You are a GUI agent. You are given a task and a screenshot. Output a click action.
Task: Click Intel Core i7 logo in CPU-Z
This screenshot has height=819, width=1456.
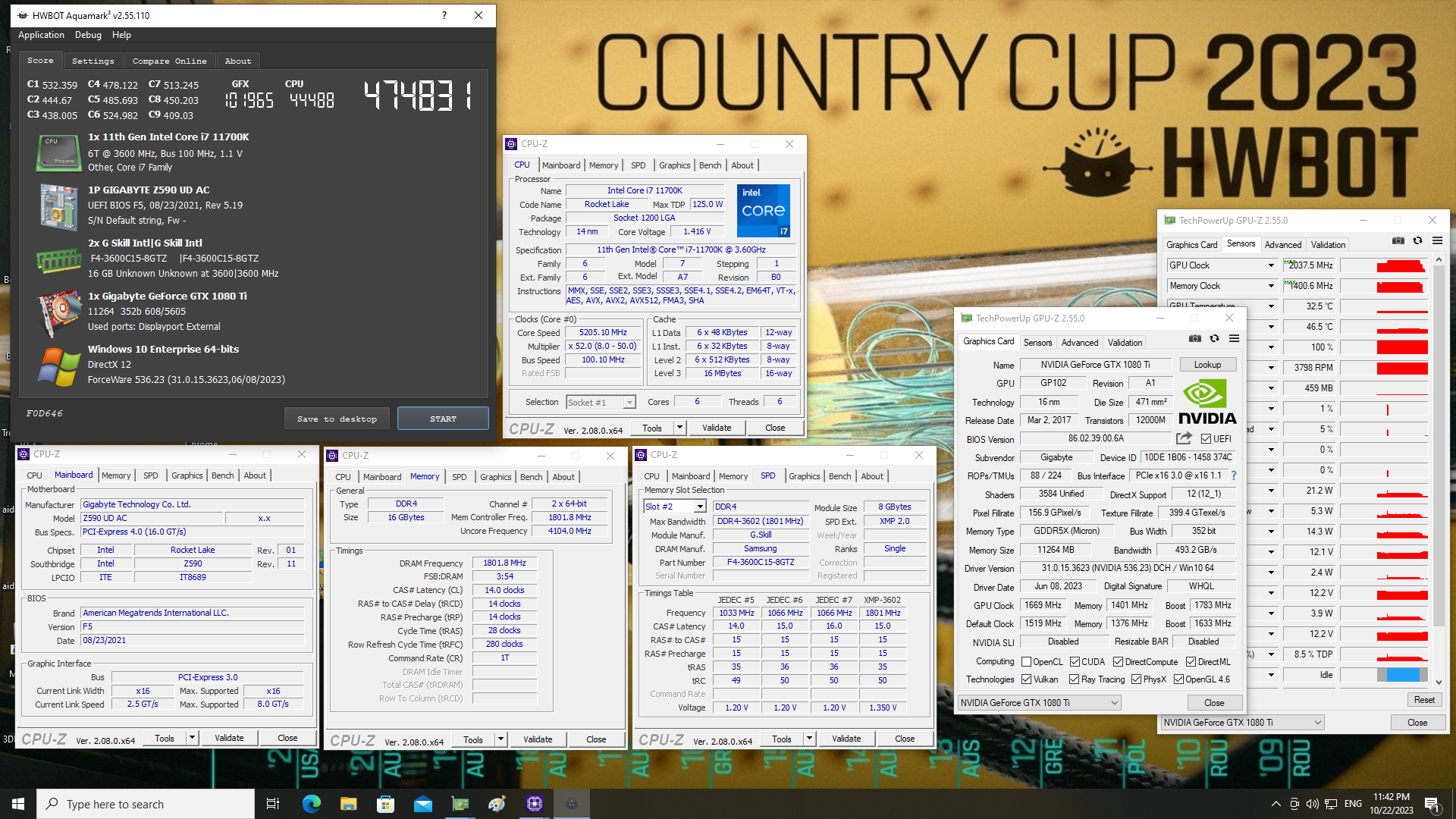[x=764, y=210]
